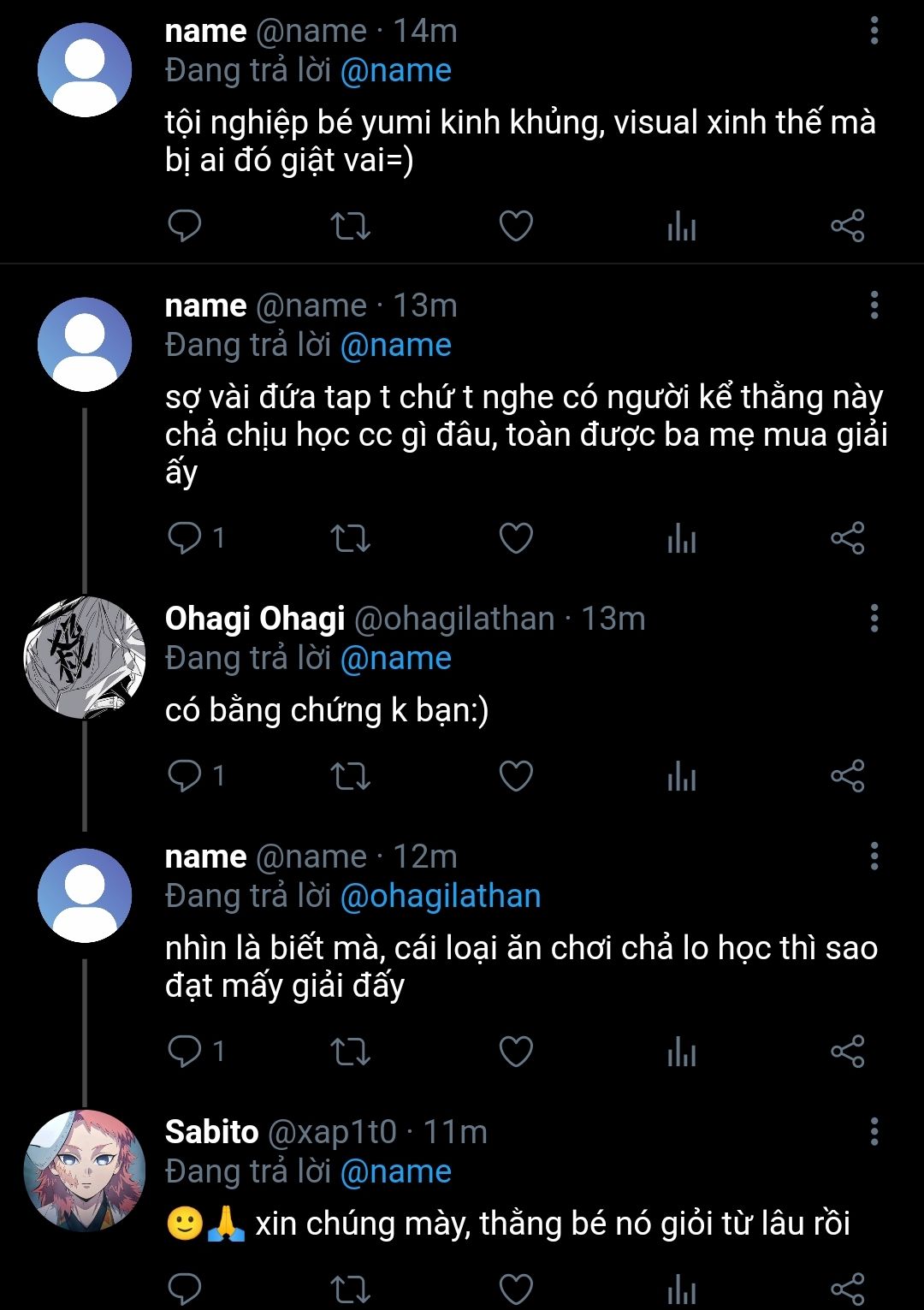
Task: Like the 'nhìn là biết mà' reply
Action: [x=516, y=1052]
